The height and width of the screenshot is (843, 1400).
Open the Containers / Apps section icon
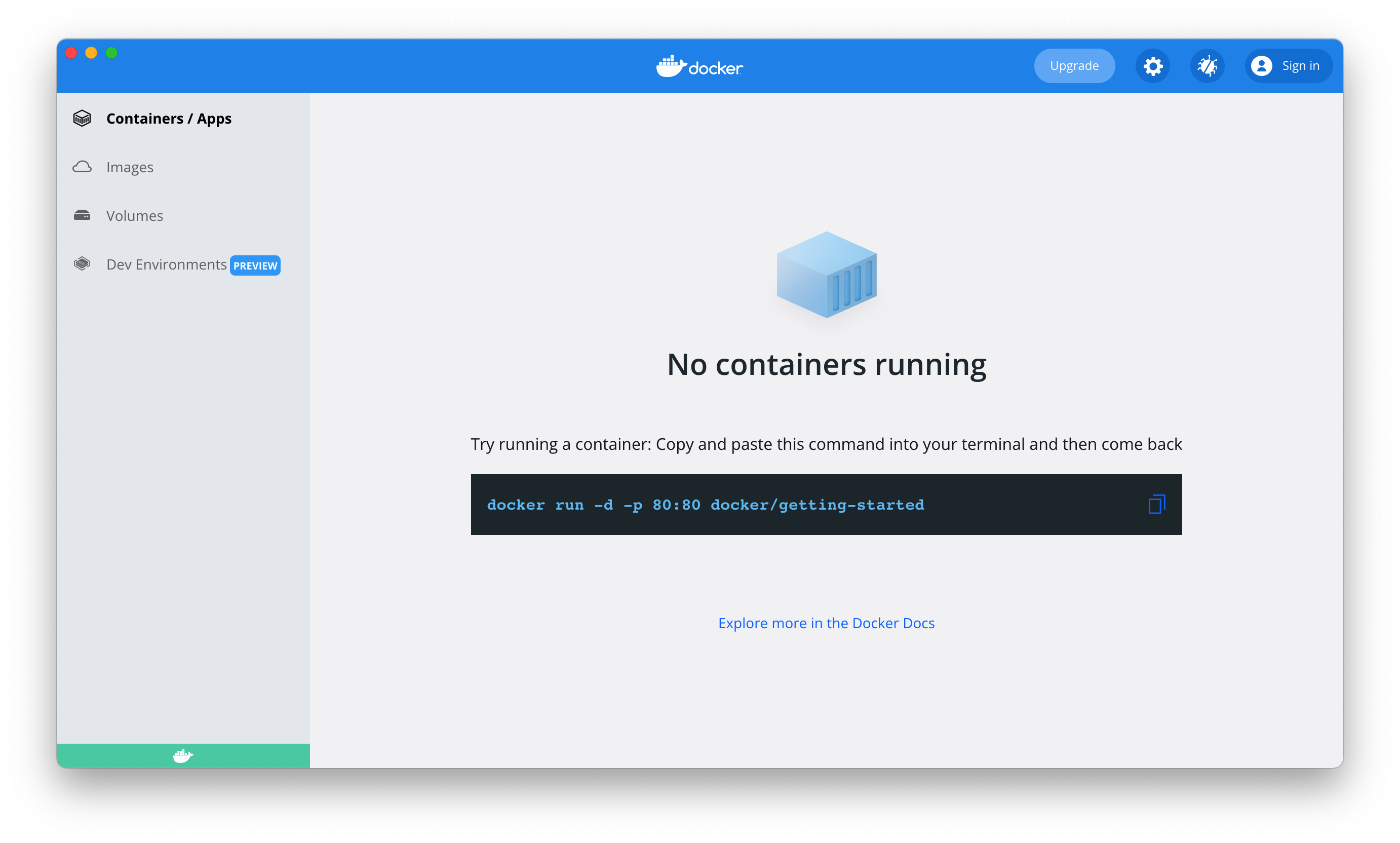82,118
